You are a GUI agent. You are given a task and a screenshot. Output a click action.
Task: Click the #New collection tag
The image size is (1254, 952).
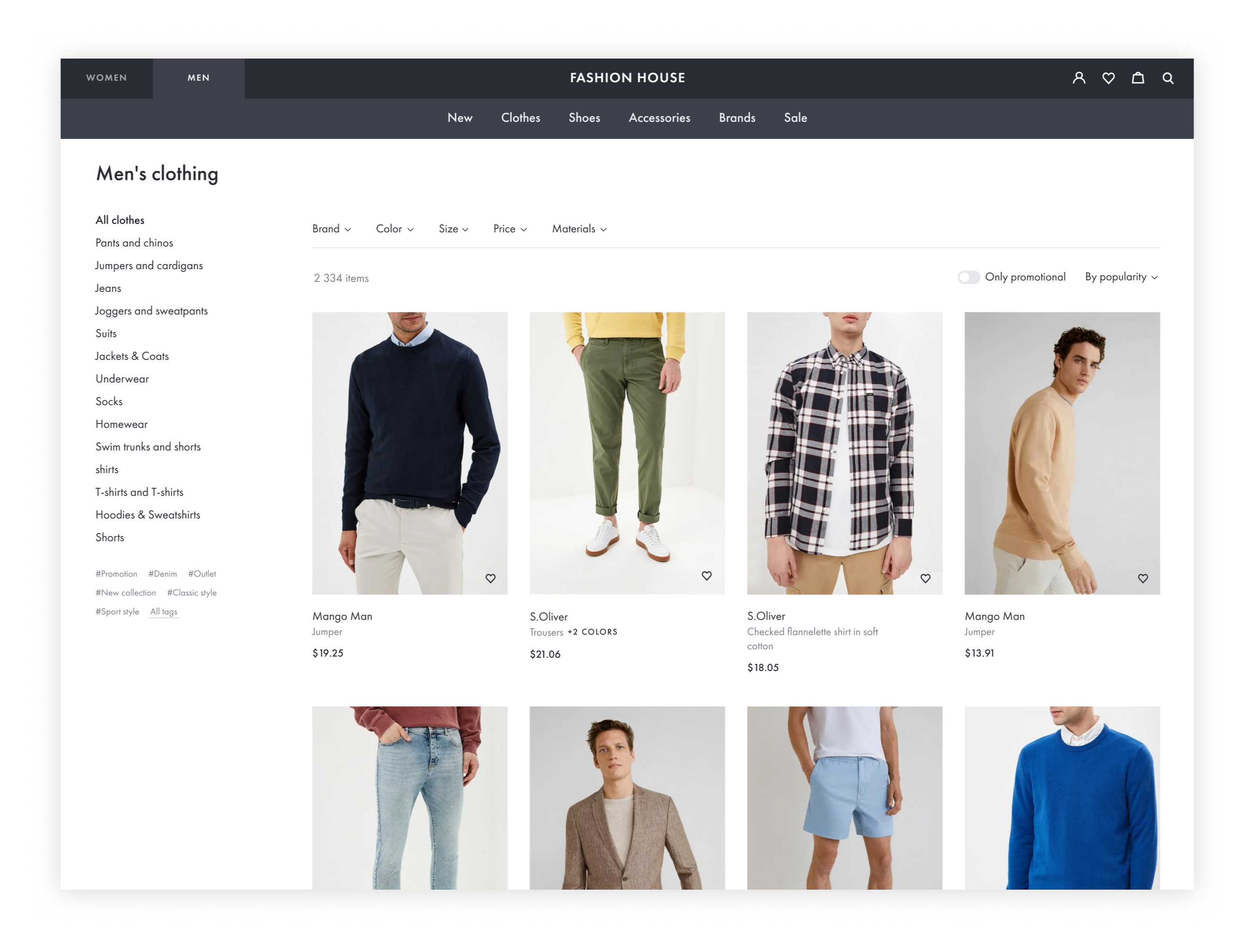pyautogui.click(x=125, y=593)
